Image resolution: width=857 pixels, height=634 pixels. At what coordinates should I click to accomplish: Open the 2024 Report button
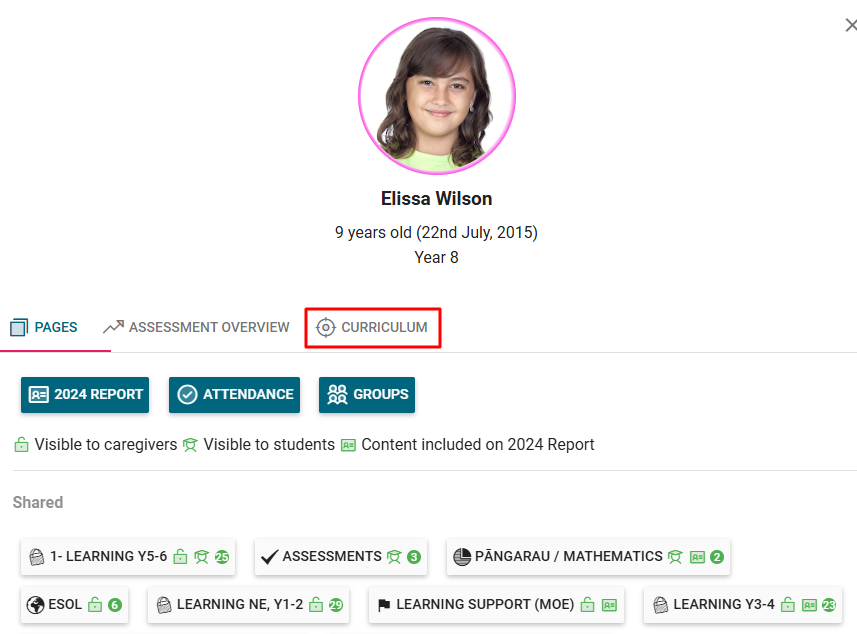click(85, 394)
